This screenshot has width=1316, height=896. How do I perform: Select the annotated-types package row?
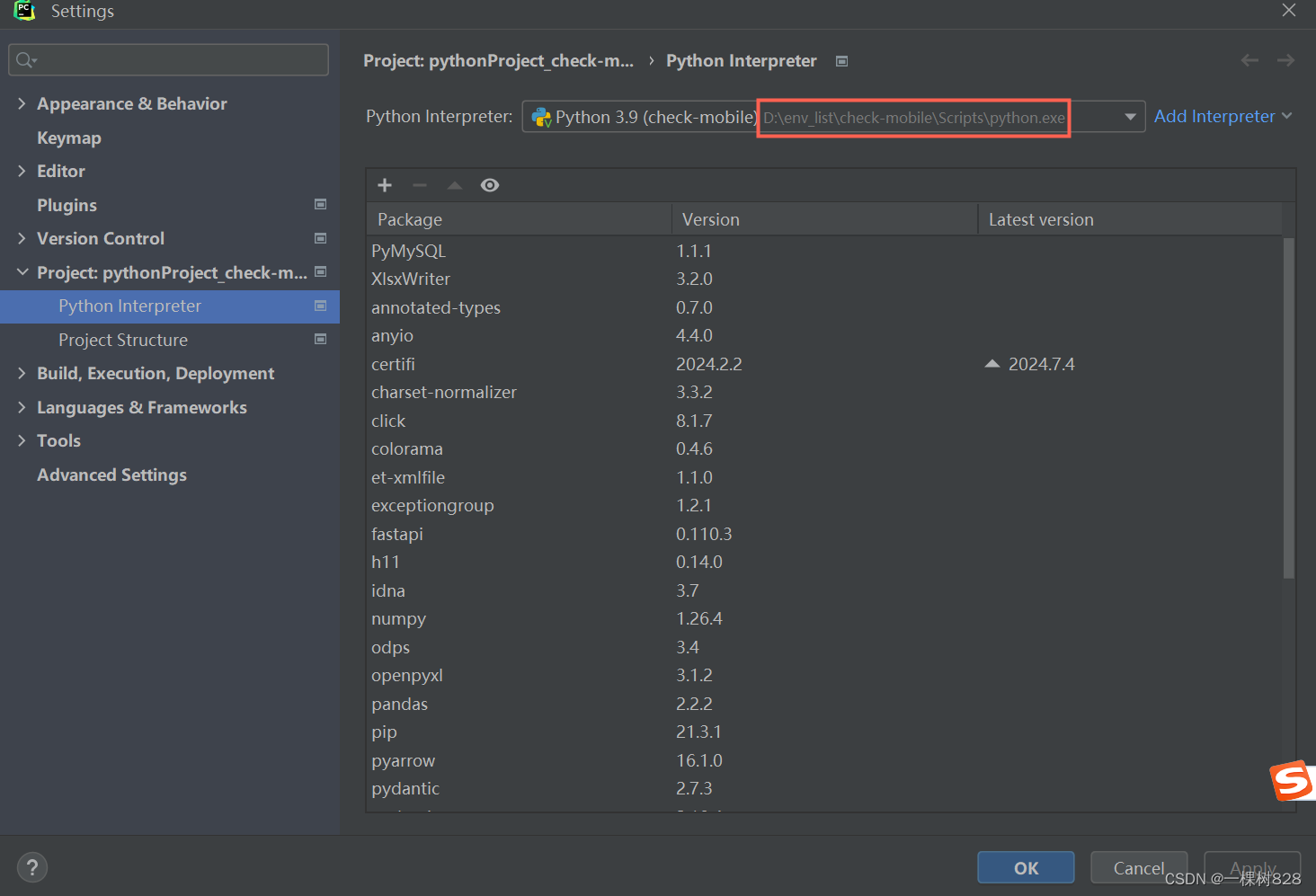pyautogui.click(x=825, y=307)
